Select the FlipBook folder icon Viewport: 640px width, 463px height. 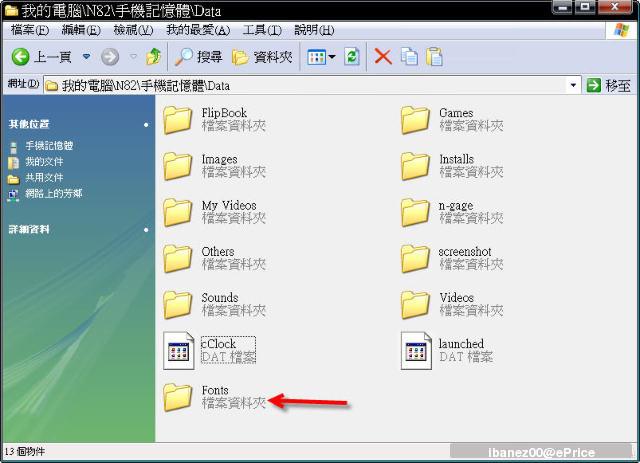[178, 120]
